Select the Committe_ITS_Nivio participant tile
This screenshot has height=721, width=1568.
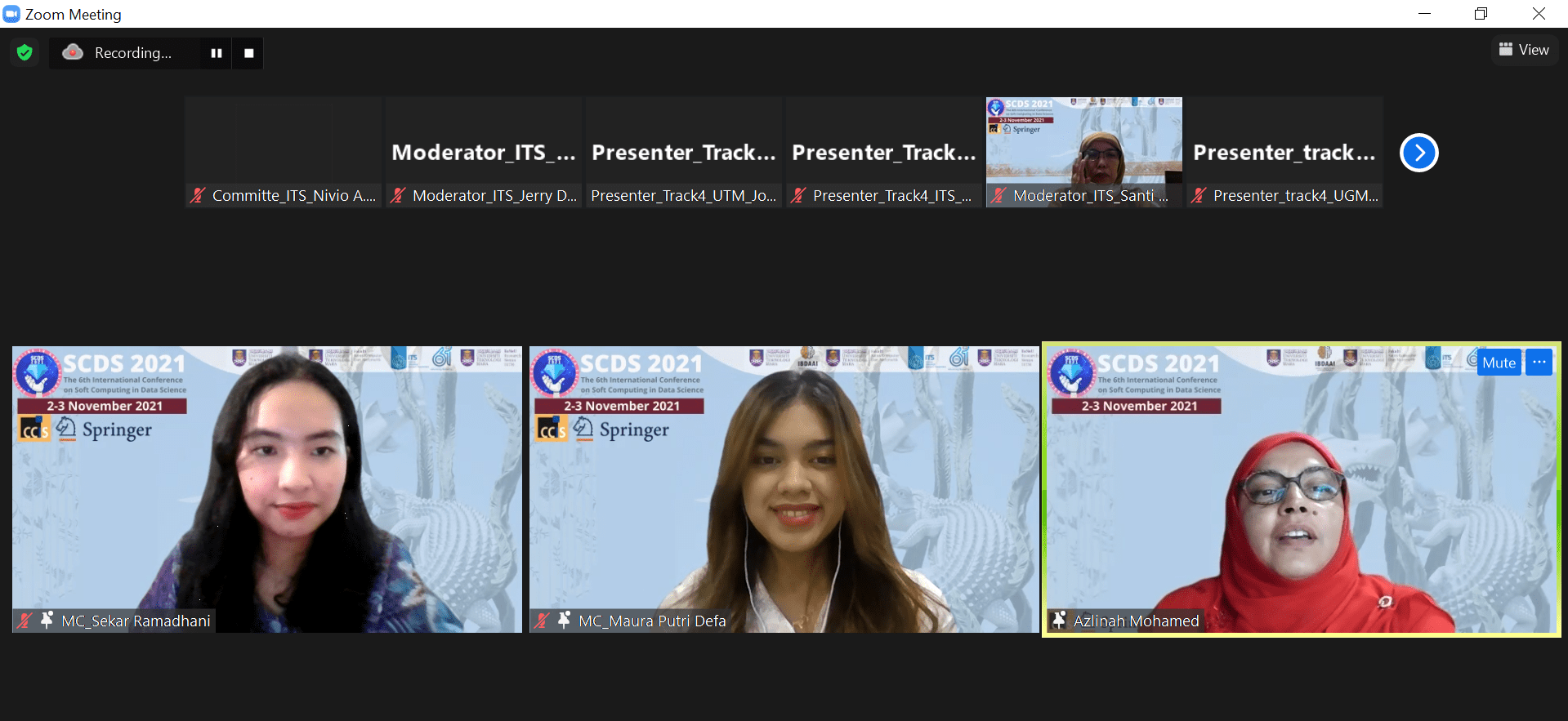(283, 152)
